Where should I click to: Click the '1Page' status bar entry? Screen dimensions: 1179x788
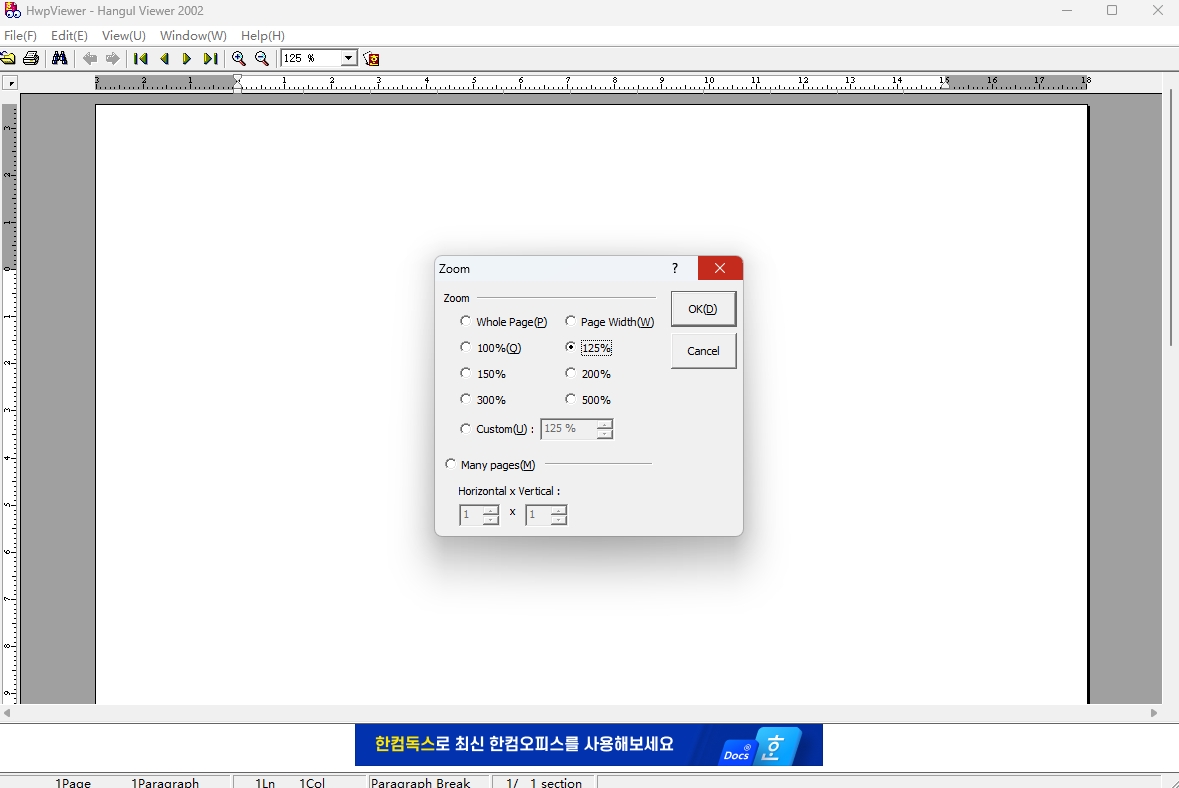(73, 783)
